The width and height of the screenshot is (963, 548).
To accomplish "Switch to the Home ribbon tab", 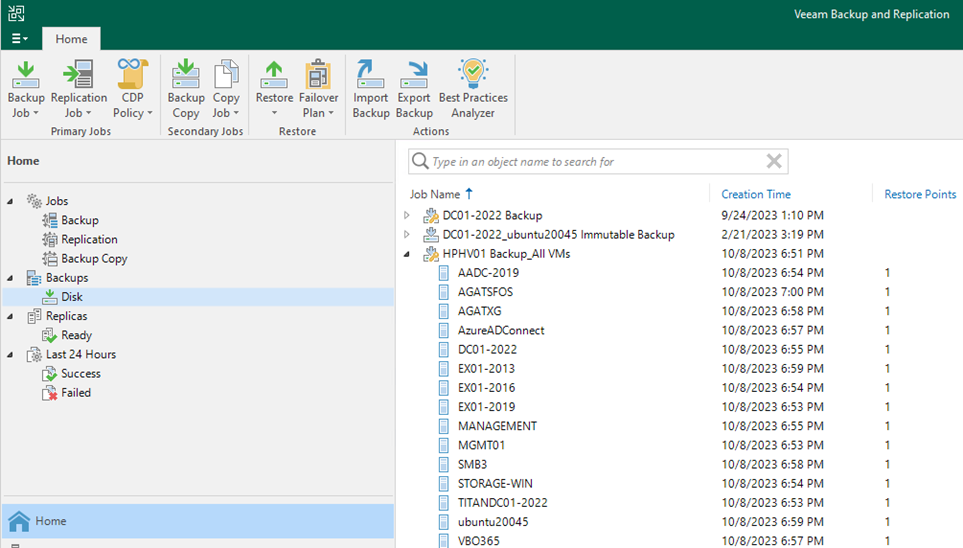I will tap(71, 39).
